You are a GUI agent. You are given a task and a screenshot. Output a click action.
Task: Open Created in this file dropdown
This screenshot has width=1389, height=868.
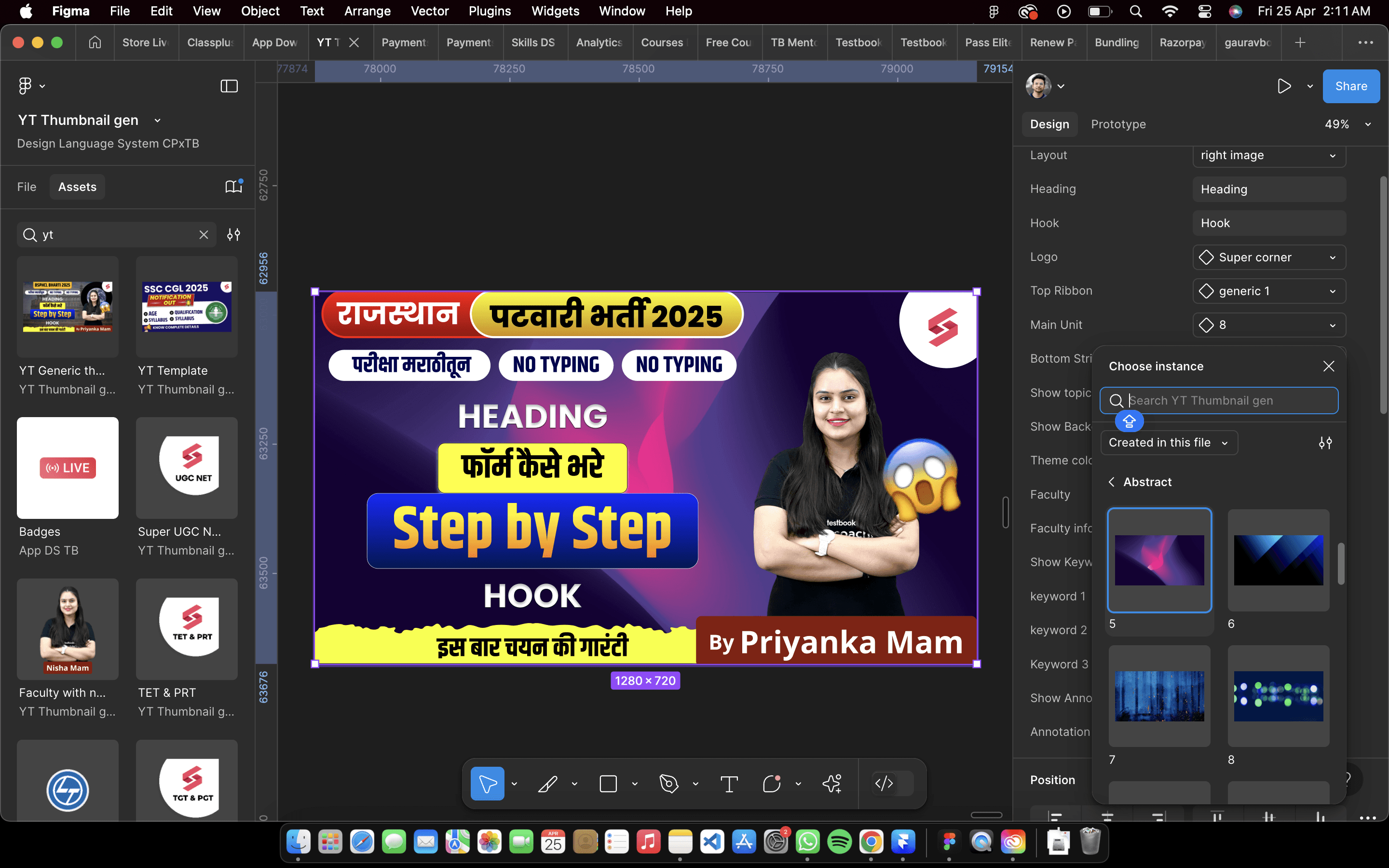pyautogui.click(x=1169, y=443)
